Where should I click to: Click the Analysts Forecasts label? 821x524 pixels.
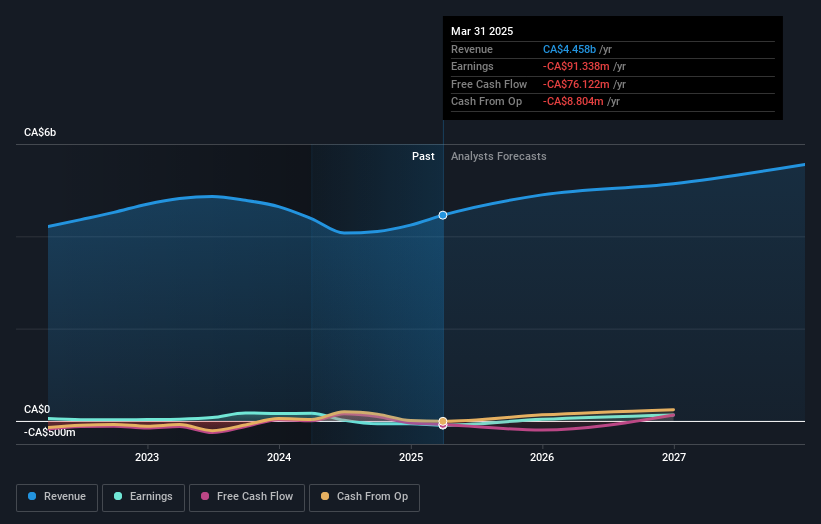point(498,157)
